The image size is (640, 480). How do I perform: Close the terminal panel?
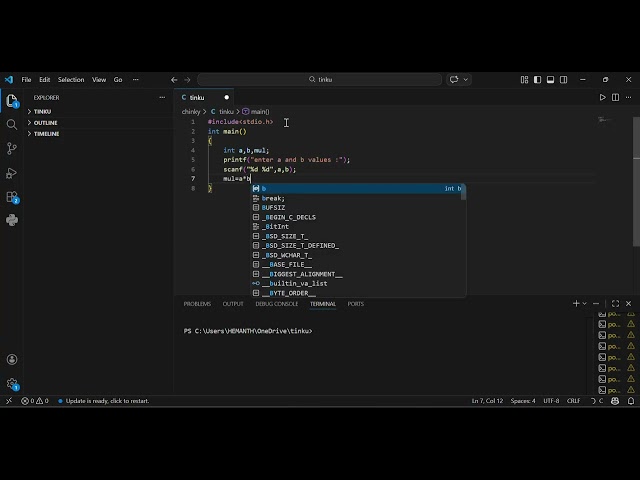point(629,304)
